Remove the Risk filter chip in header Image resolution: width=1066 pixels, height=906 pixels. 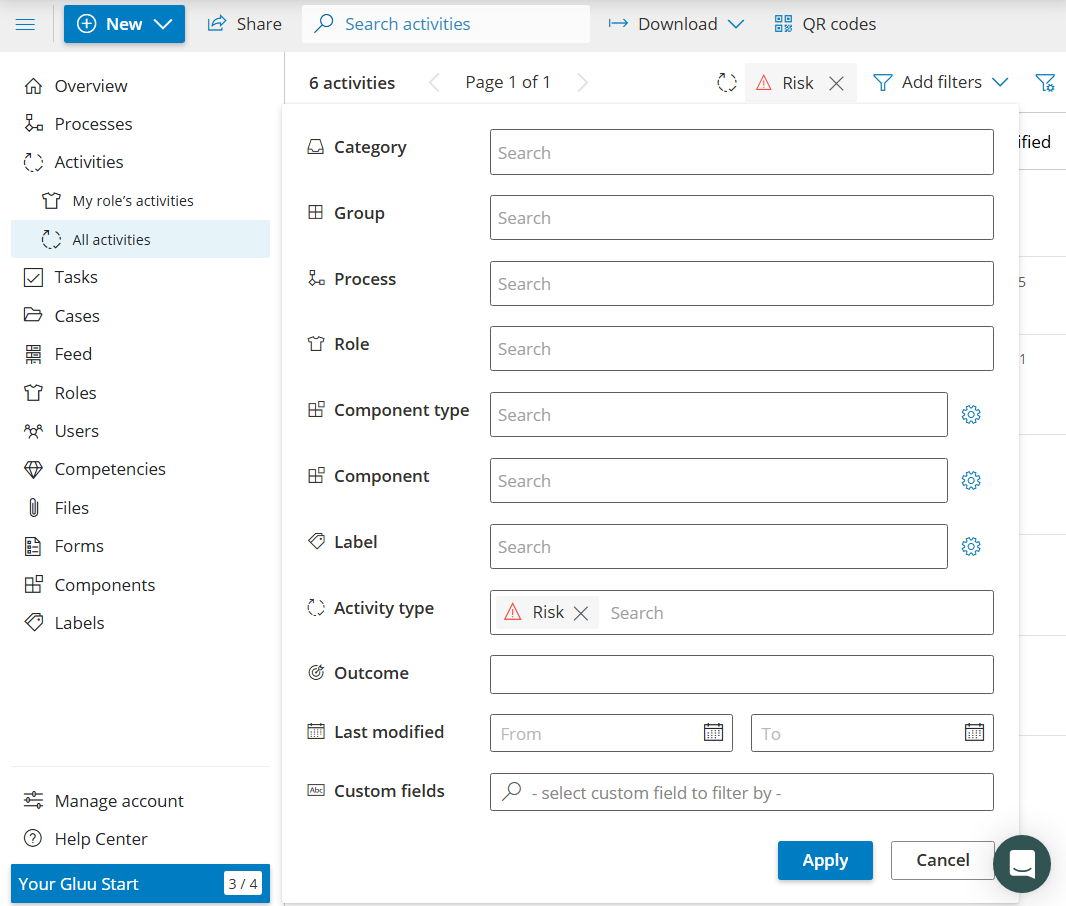[x=836, y=84]
